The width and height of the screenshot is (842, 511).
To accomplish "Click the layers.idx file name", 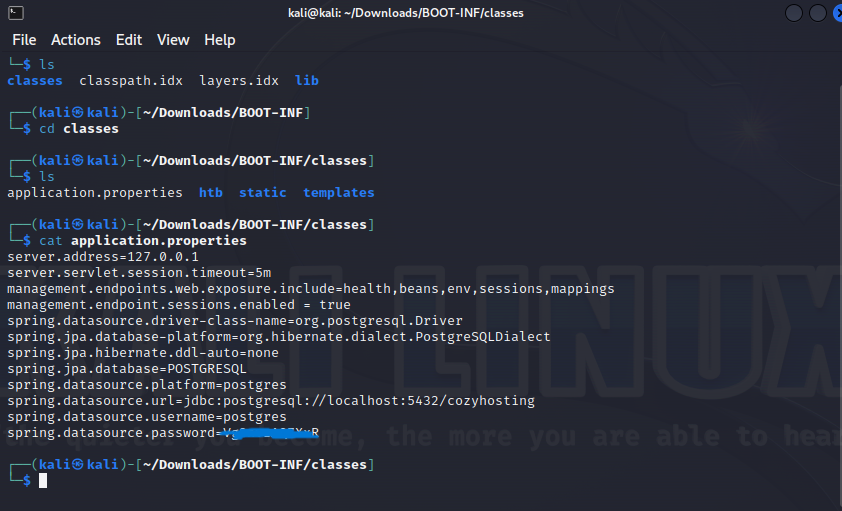I will (x=239, y=80).
